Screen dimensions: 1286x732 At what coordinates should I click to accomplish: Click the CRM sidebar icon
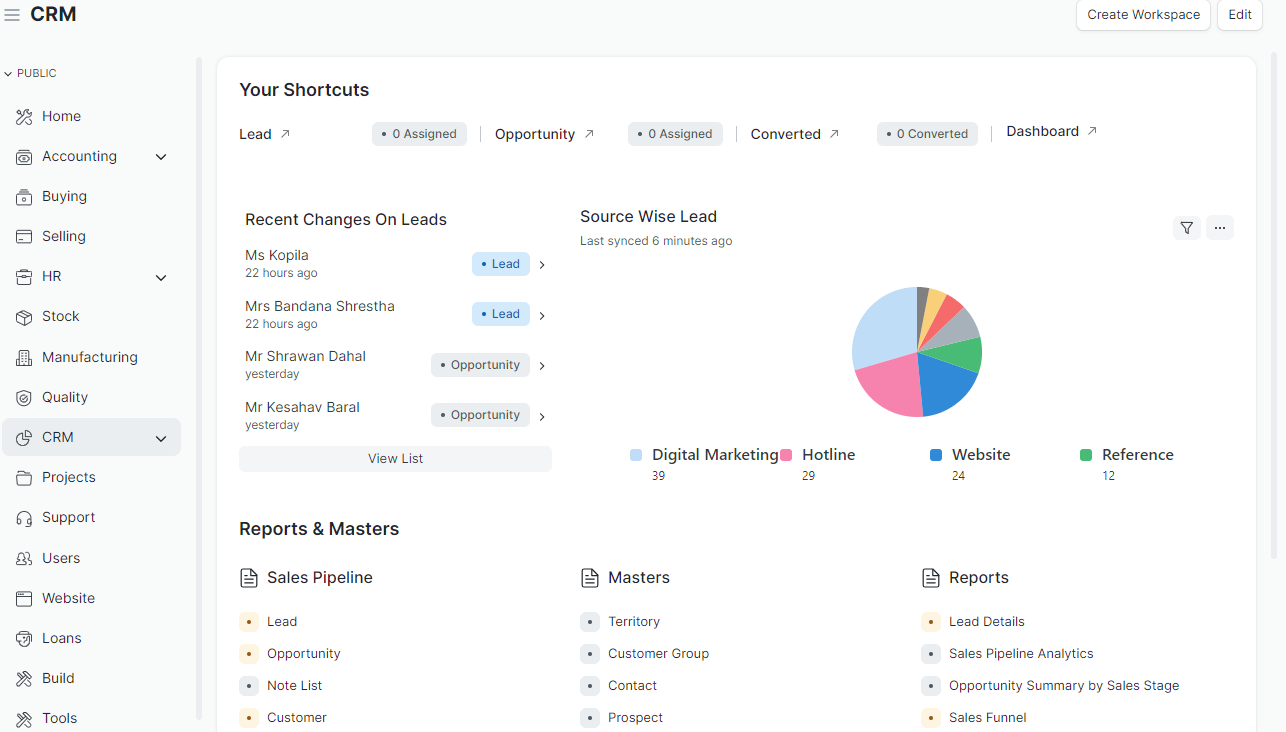coord(24,437)
